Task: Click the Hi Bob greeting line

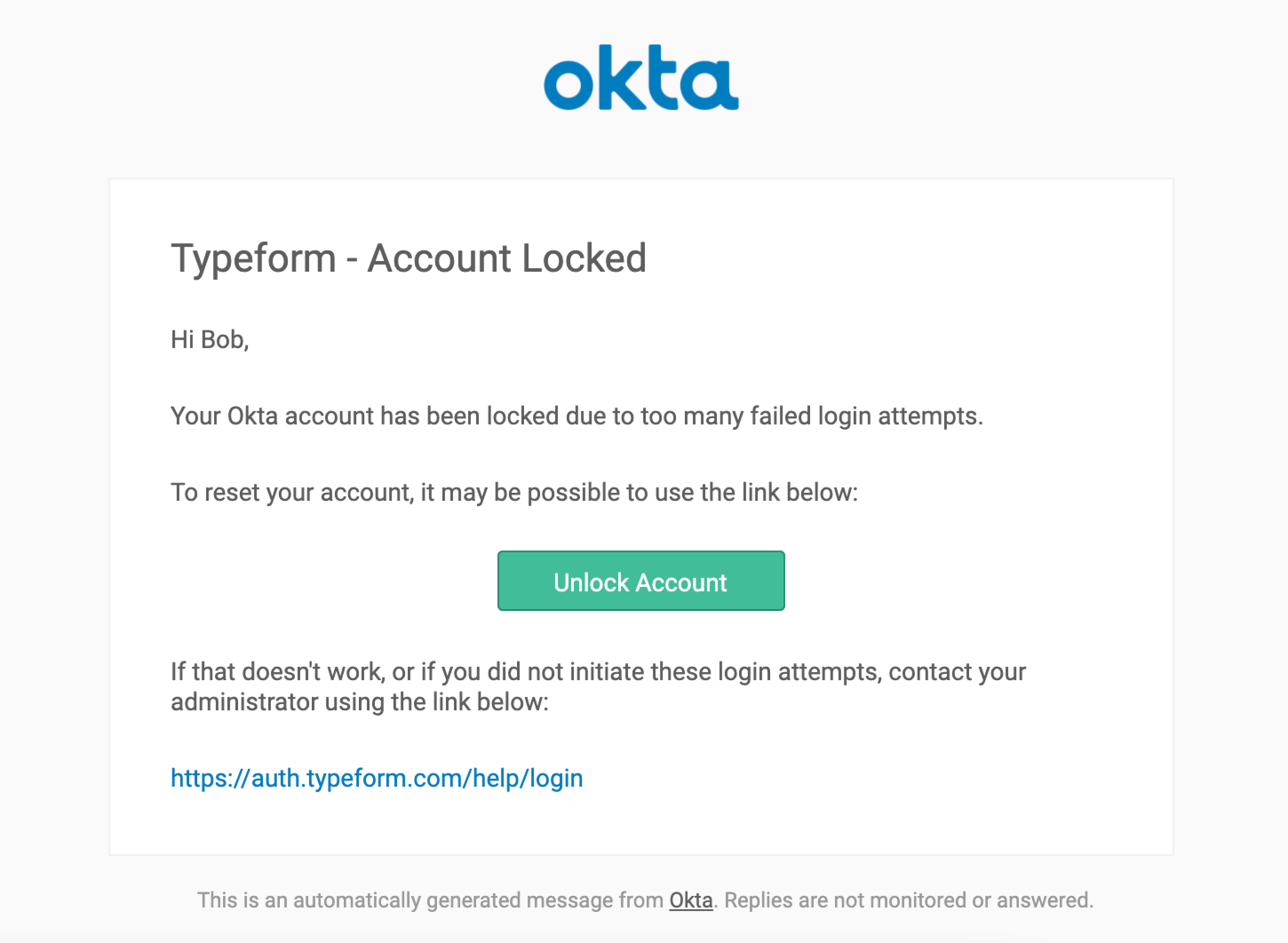Action: tap(210, 340)
